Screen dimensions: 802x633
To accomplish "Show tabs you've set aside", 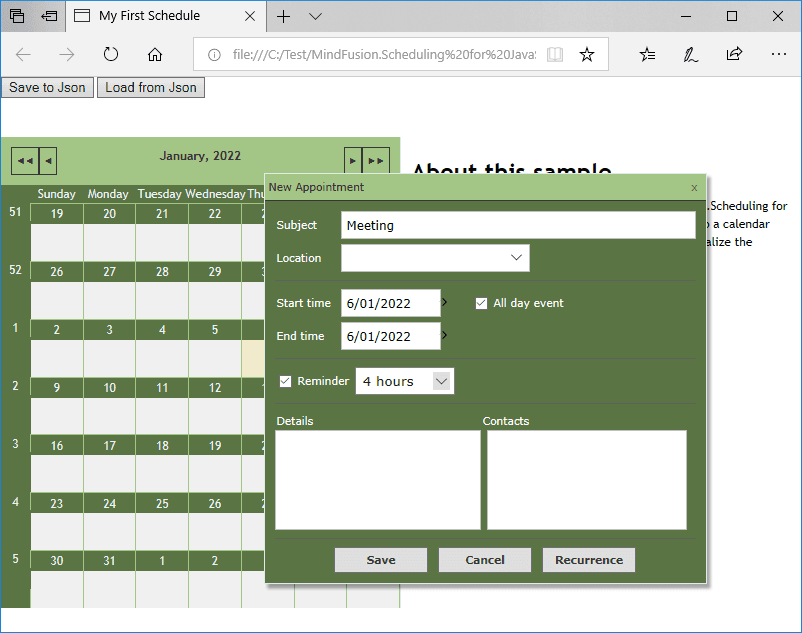I will click(17, 16).
